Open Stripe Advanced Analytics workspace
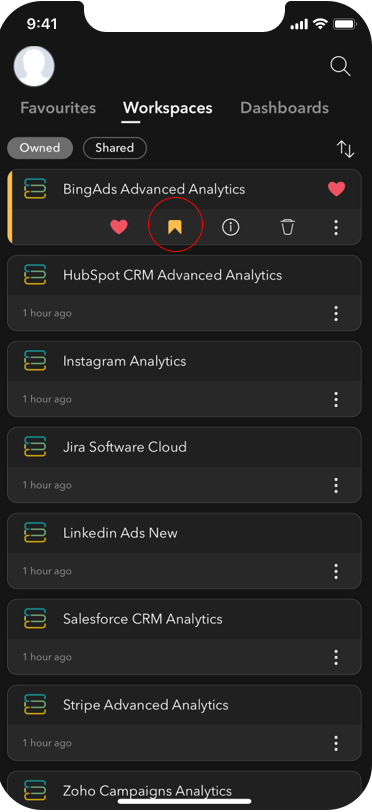This screenshot has height=812, width=372. (x=184, y=723)
